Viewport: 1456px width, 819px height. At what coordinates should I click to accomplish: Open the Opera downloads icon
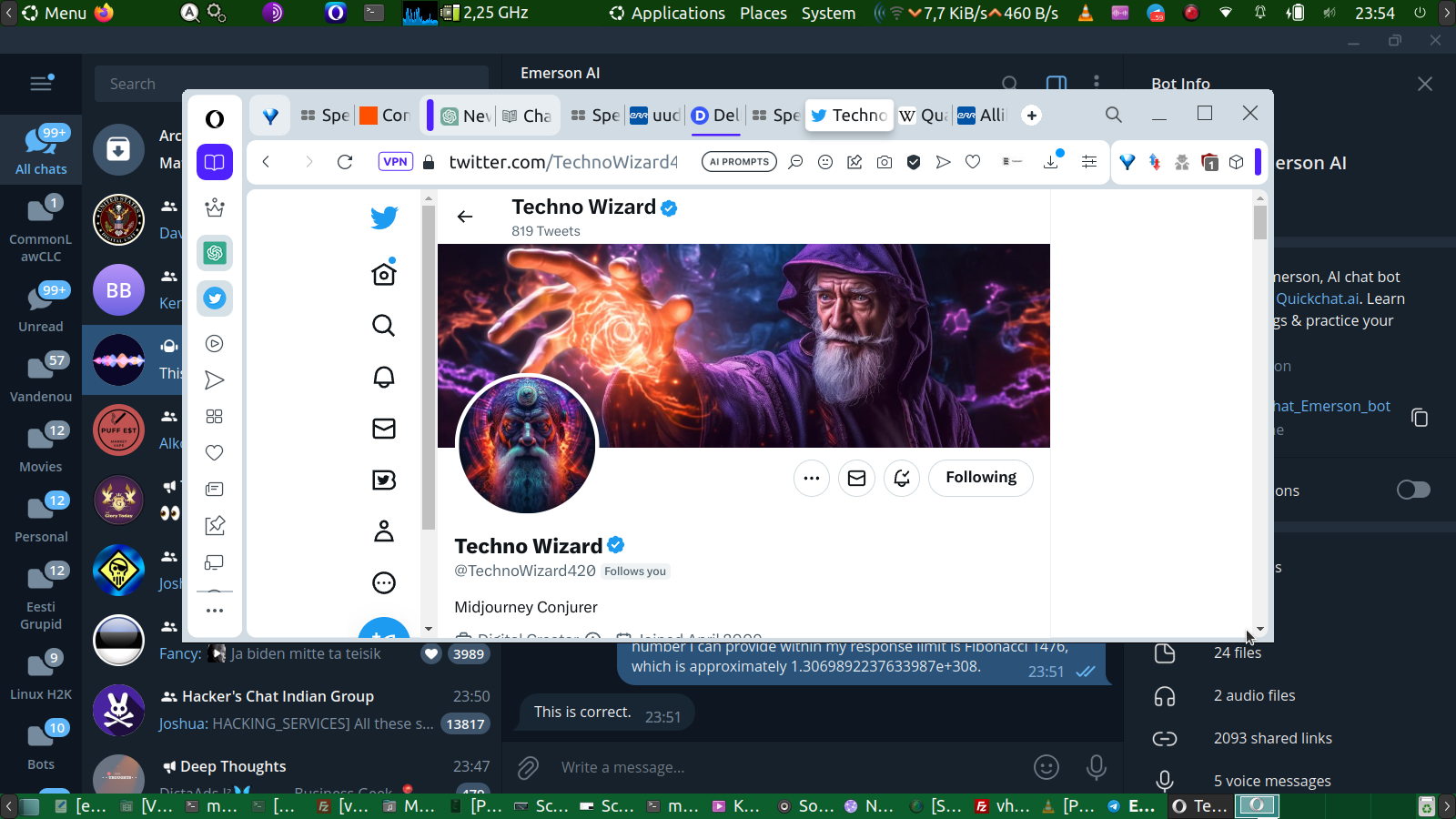pyautogui.click(x=1051, y=162)
